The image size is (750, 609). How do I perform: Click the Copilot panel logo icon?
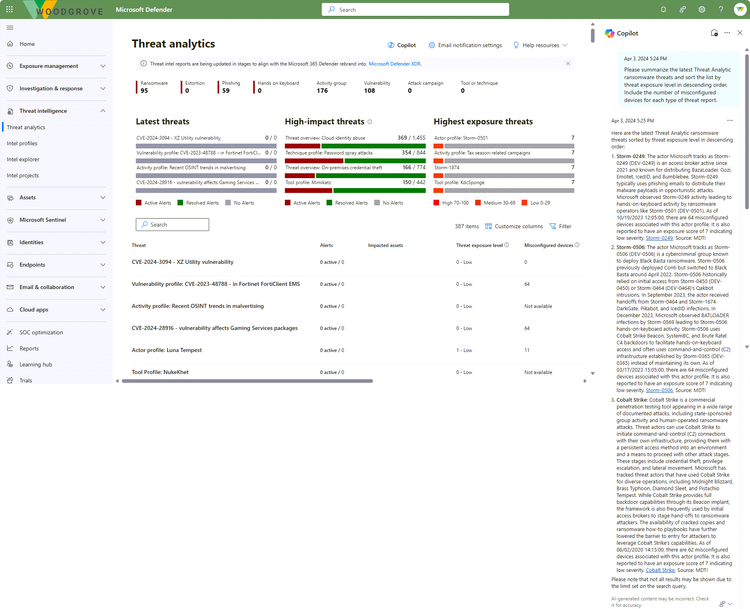click(x=609, y=33)
